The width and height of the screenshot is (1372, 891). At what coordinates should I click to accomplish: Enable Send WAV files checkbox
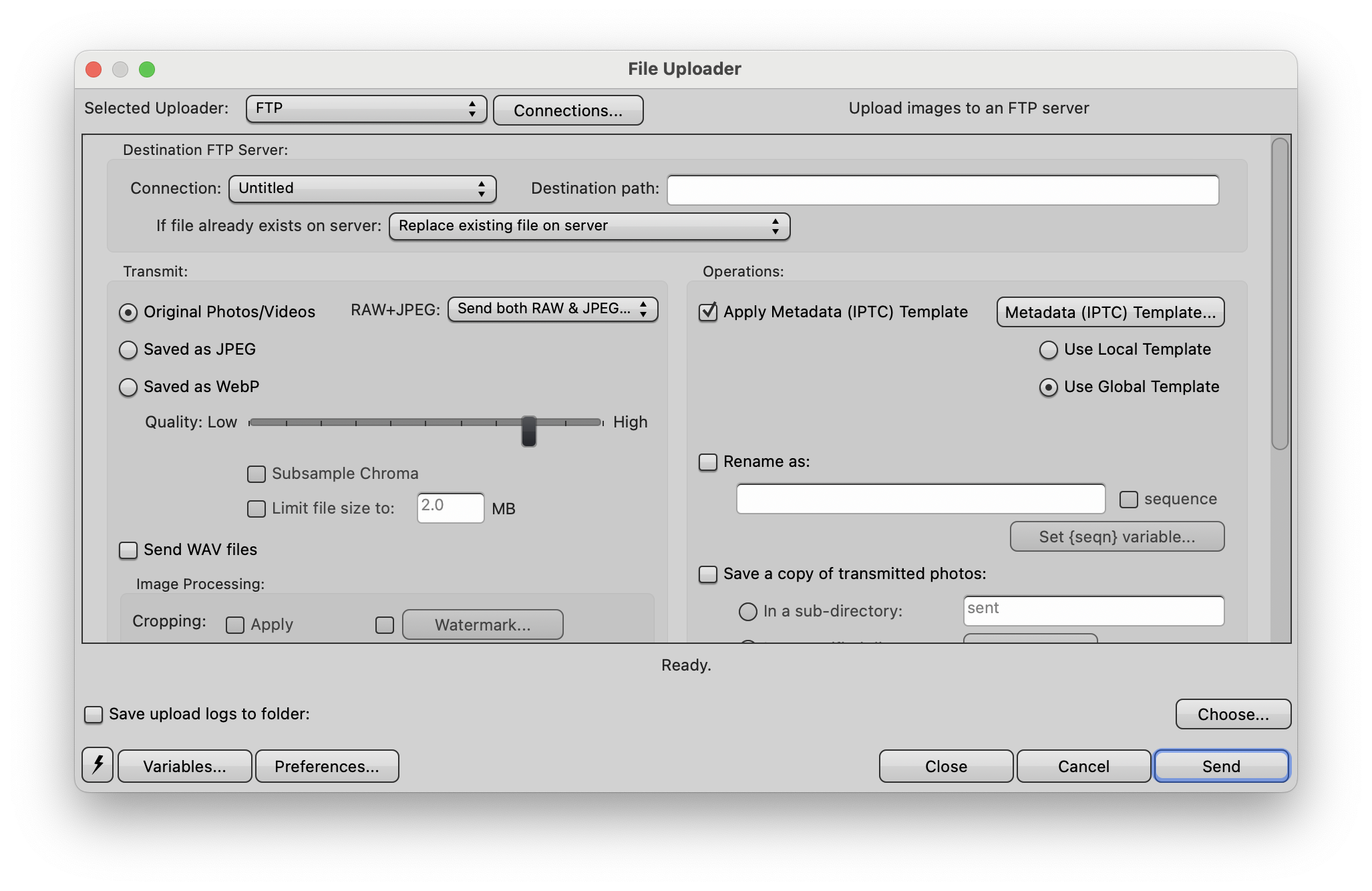(128, 550)
